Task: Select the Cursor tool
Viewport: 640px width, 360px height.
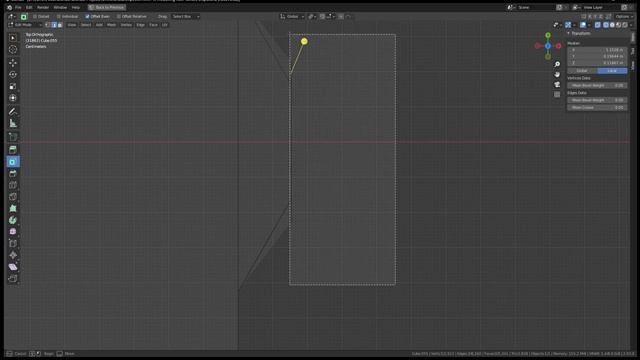Action: (13, 49)
